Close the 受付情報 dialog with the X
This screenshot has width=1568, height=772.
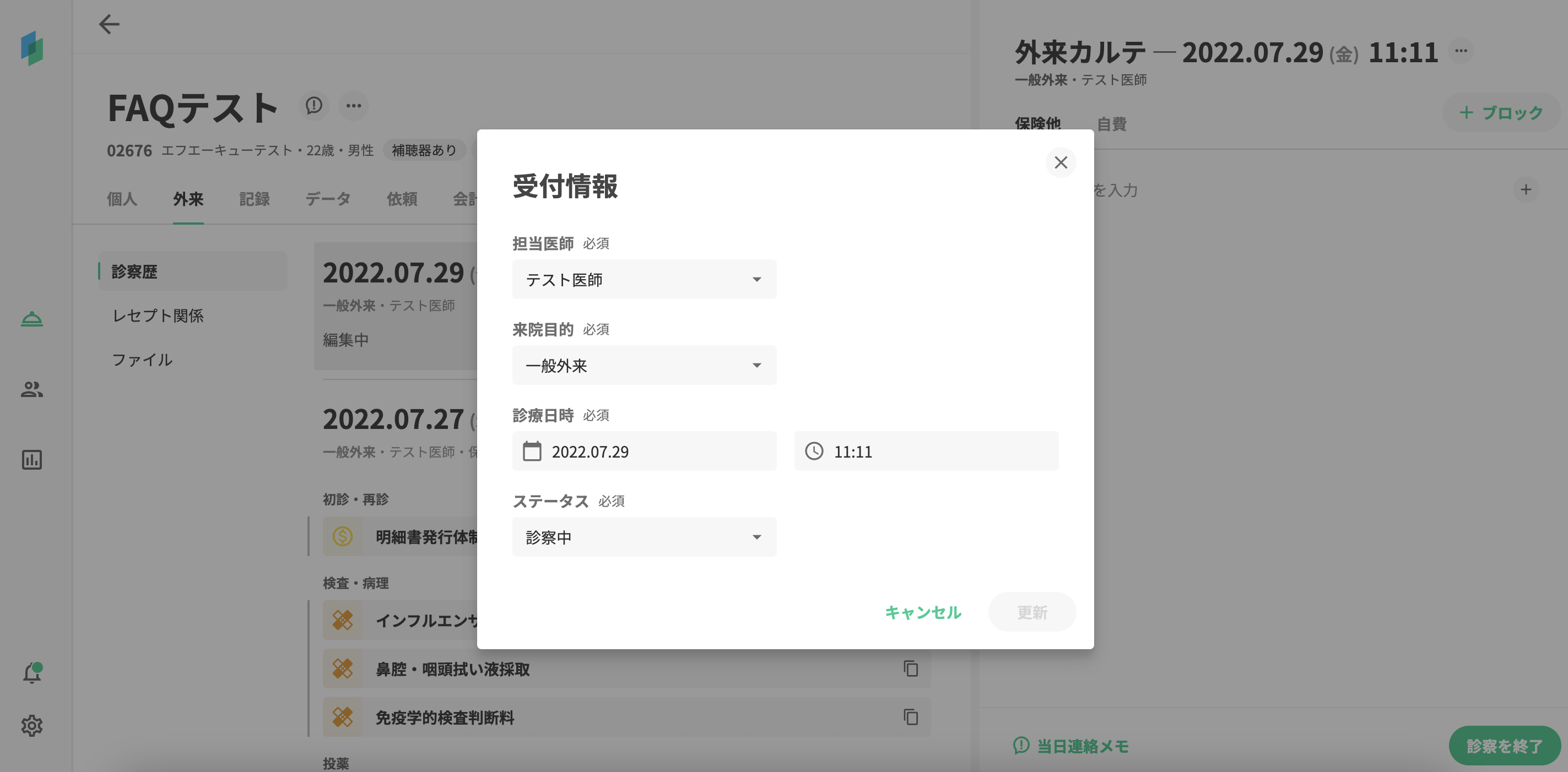pos(1061,162)
